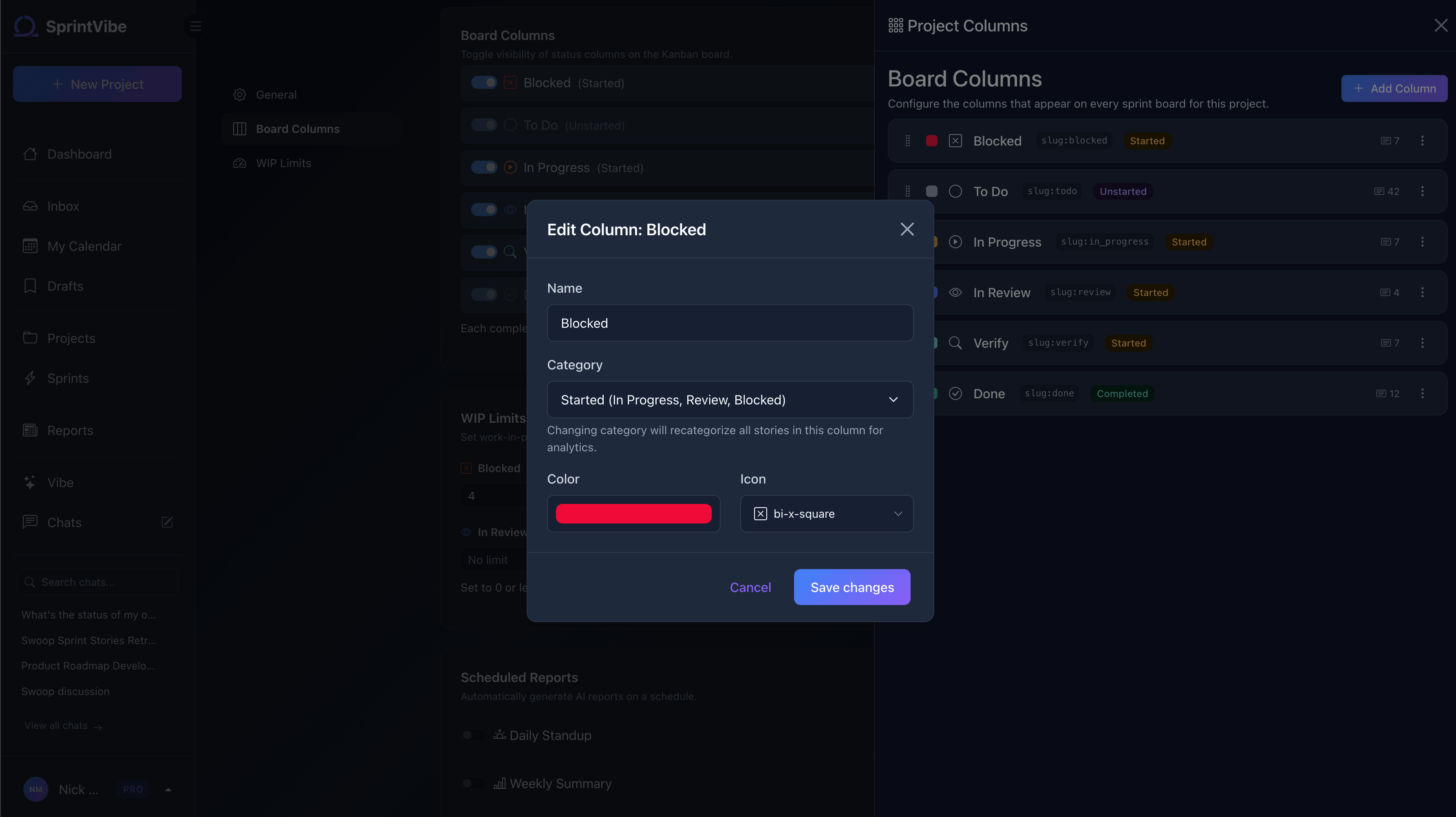Click the Completed badge on Done row
Screen dimensions: 1456x817
pyautogui.click(x=1123, y=393)
